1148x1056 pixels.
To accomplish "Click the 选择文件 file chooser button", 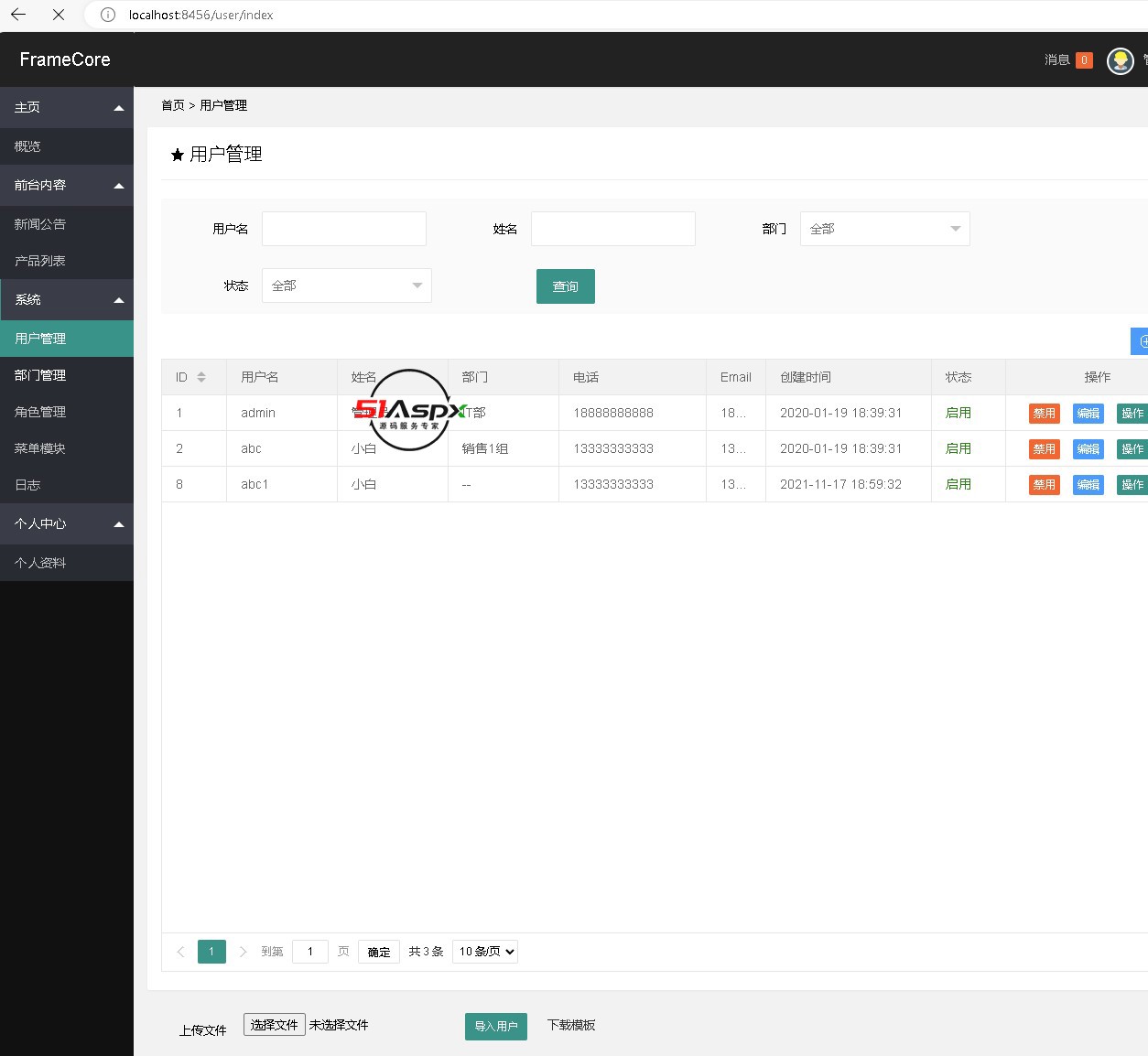I will [x=275, y=1025].
